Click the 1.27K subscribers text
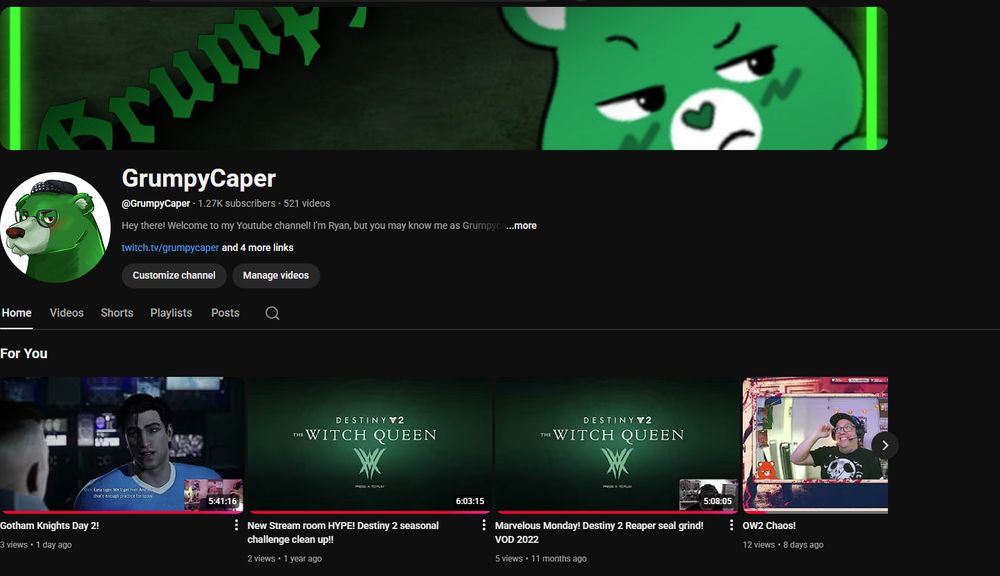This screenshot has height=576, width=1000. 237,203
